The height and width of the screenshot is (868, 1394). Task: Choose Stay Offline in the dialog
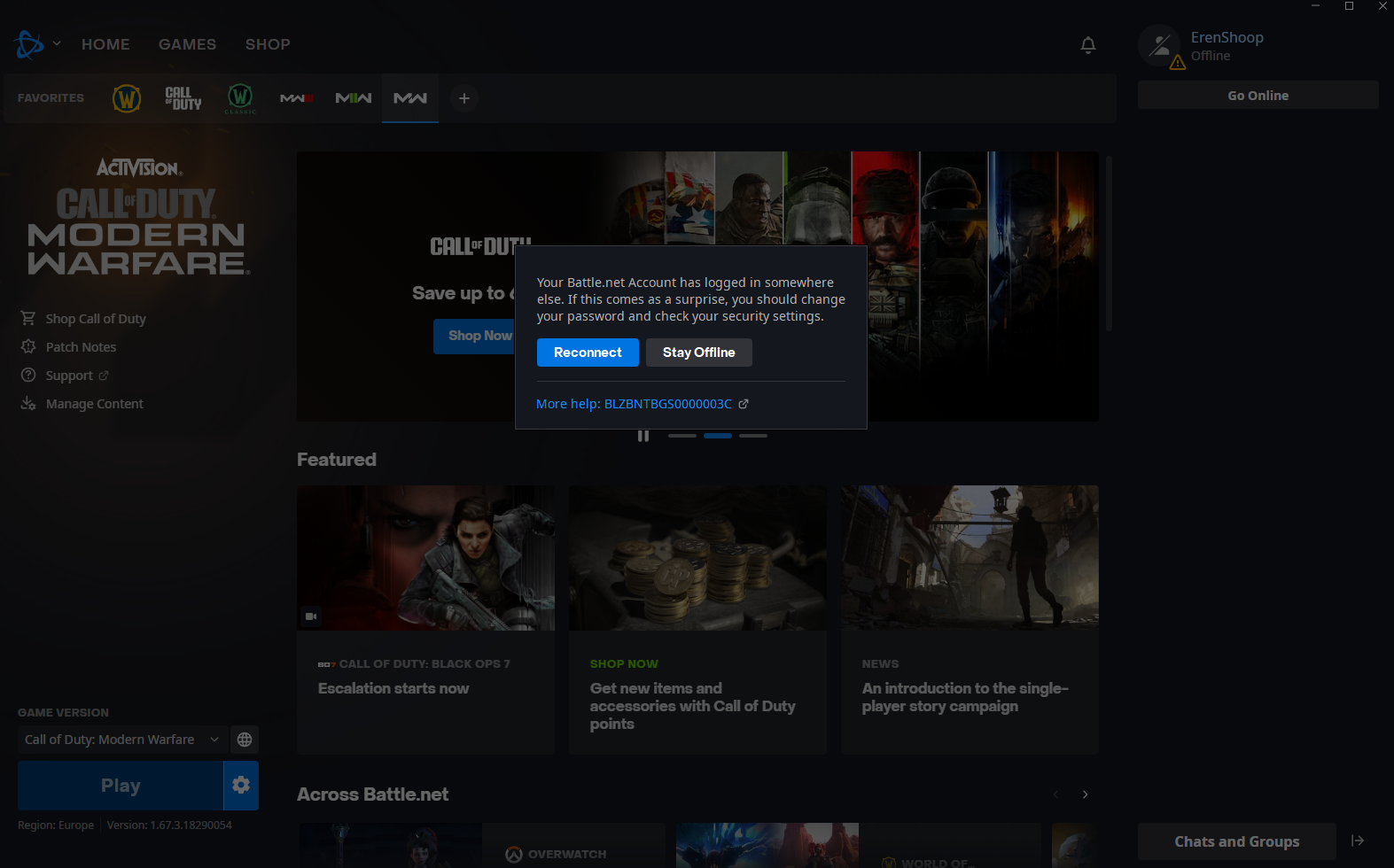[x=699, y=353]
